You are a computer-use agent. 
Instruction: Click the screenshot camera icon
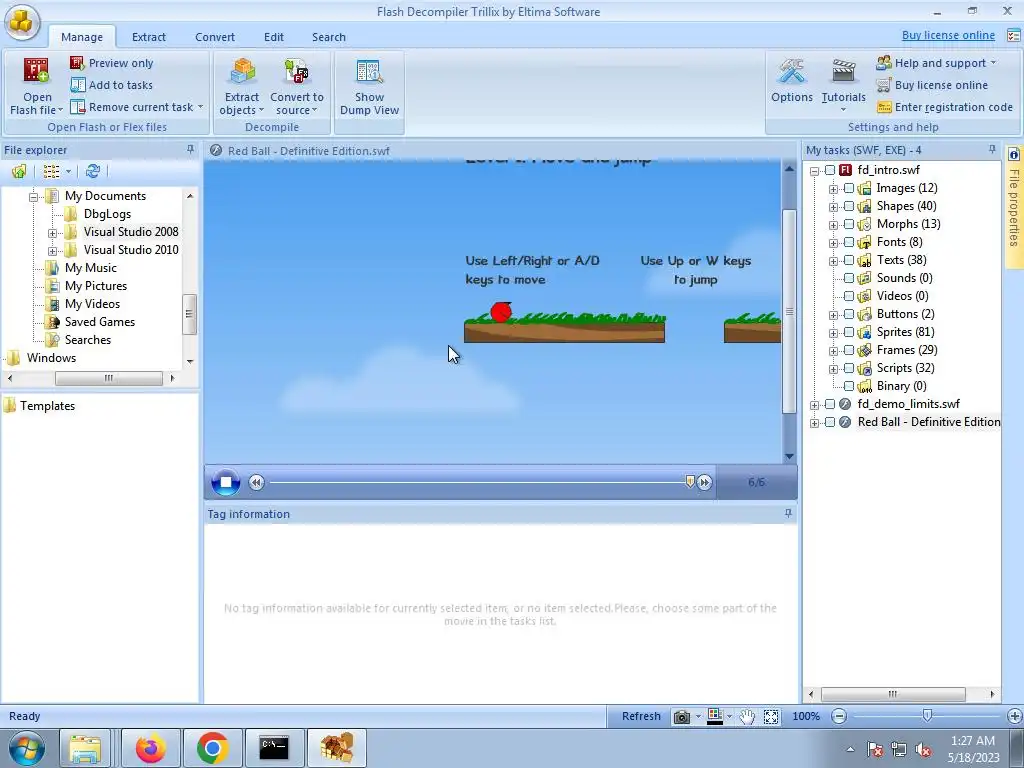pyautogui.click(x=682, y=716)
